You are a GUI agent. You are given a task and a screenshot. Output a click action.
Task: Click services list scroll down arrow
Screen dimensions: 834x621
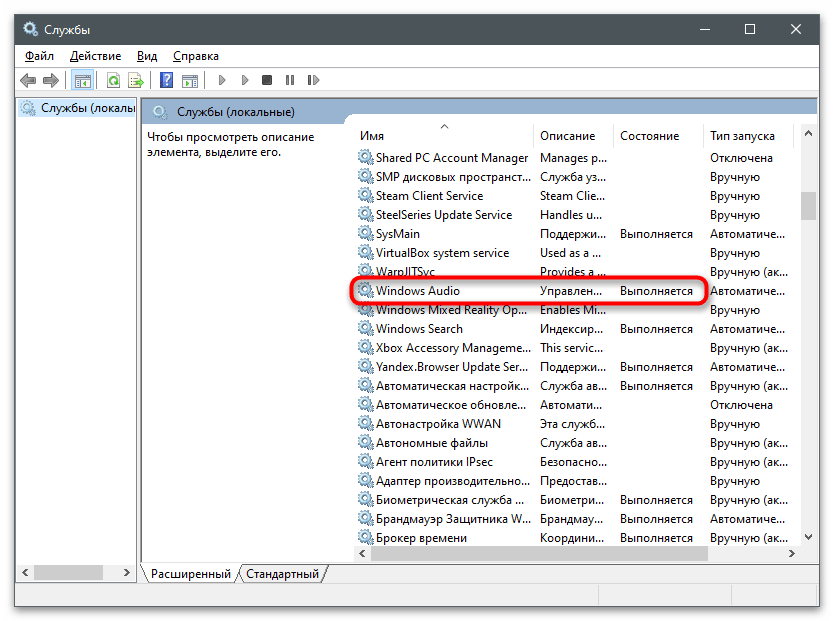808,537
